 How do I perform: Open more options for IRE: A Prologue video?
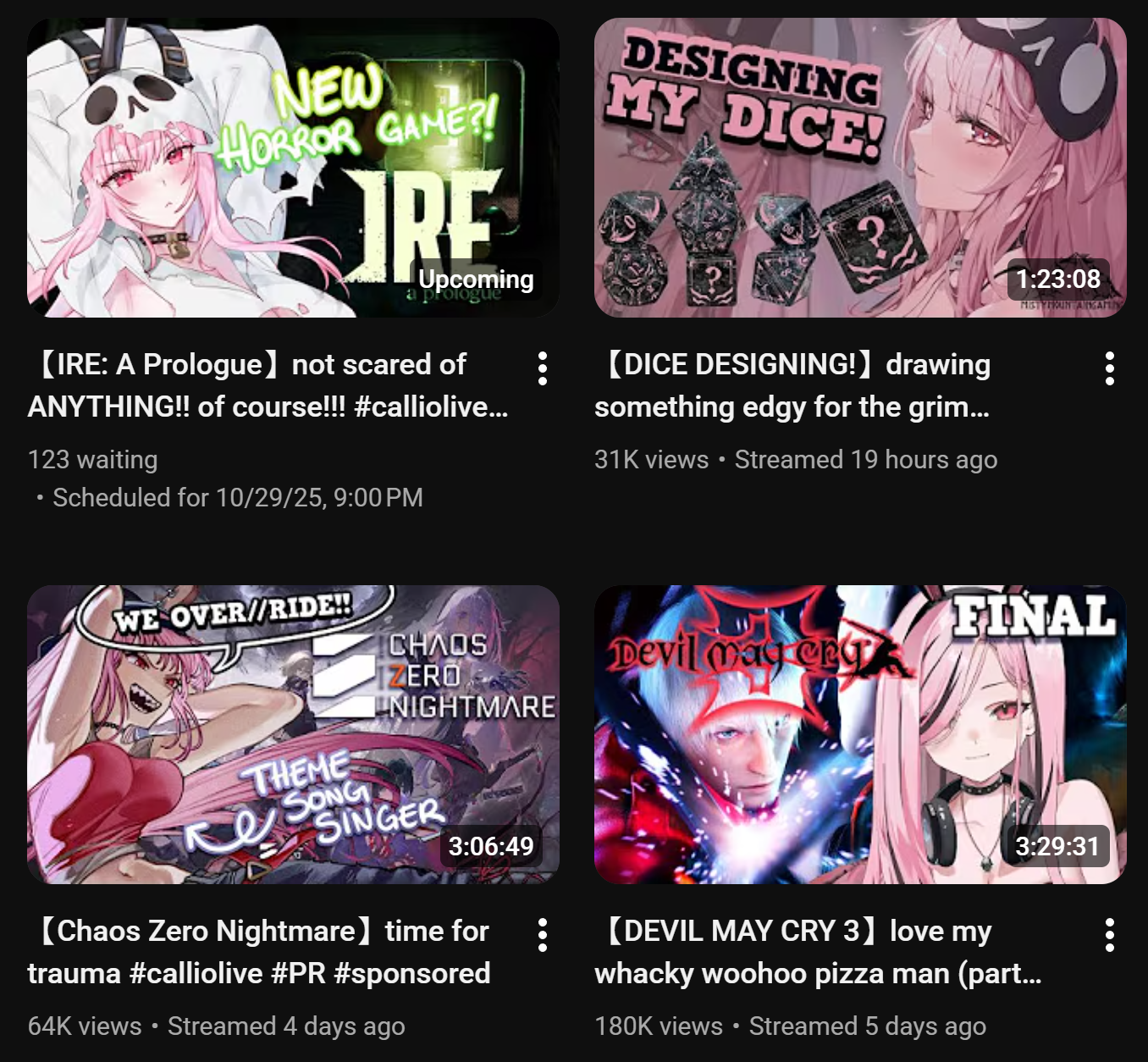[x=543, y=368]
